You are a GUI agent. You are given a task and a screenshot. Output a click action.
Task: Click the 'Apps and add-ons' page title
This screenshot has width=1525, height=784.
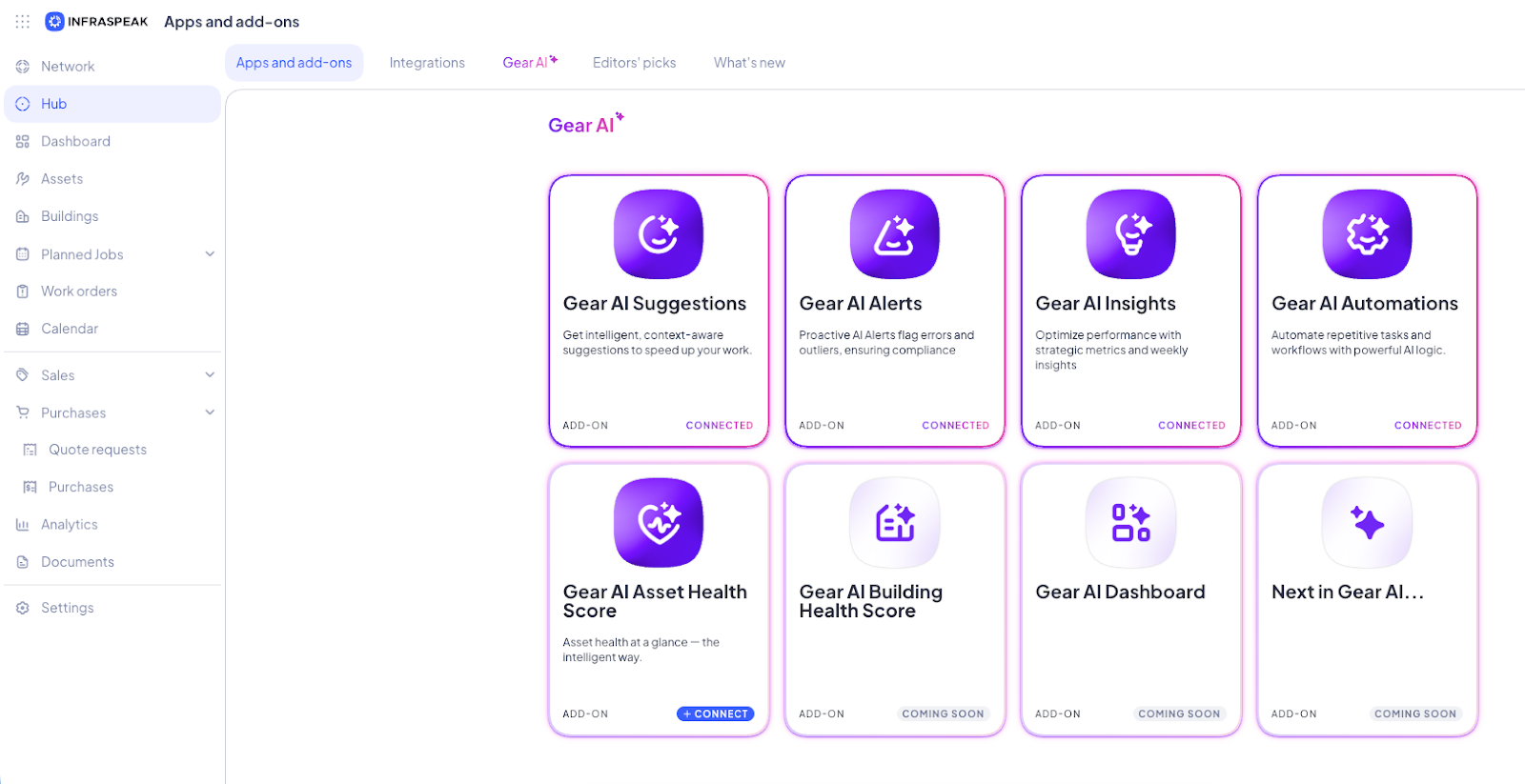pyautogui.click(x=232, y=21)
